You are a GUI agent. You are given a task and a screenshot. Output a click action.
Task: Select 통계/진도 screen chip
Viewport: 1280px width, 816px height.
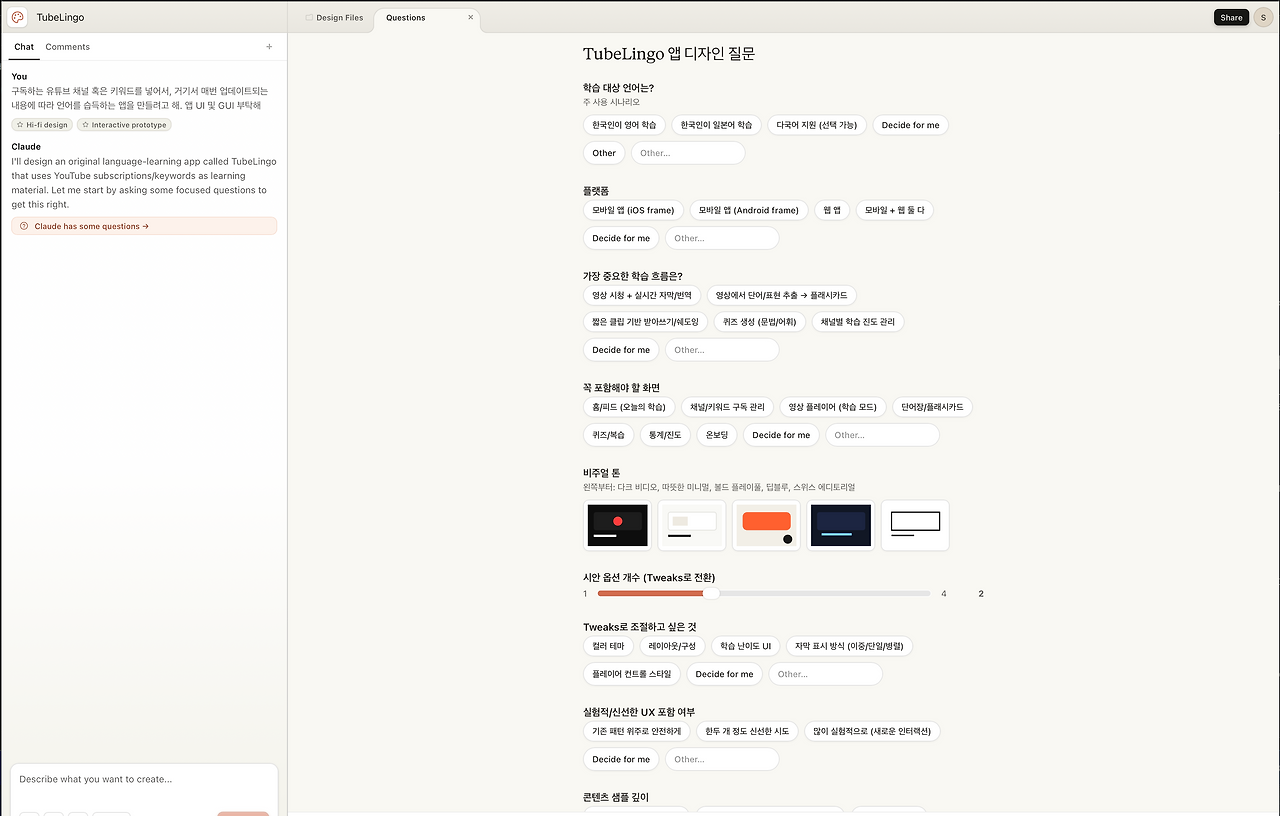pyautogui.click(x=665, y=435)
